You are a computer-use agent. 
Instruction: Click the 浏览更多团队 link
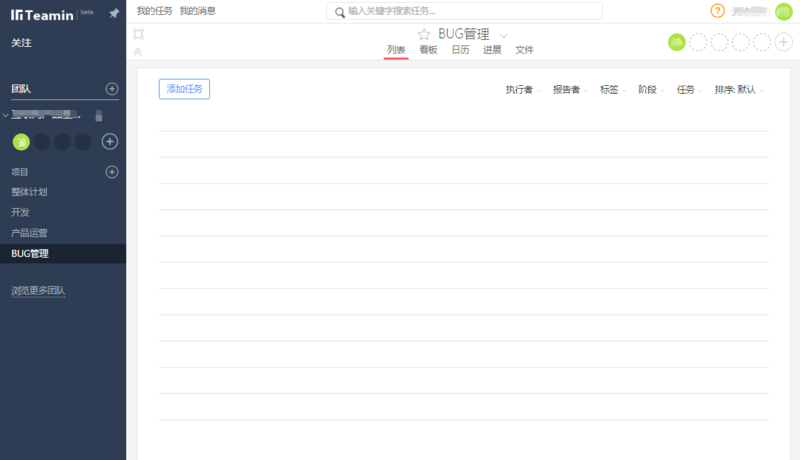click(x=38, y=291)
